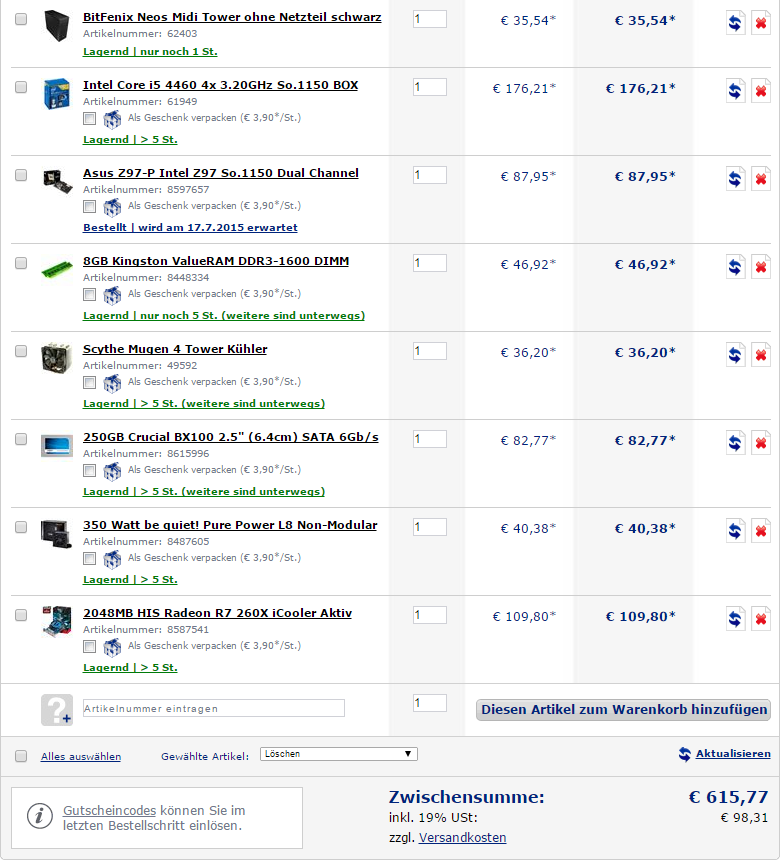
Task: Click gift icon under Scythe Mugen 4
Action: (x=112, y=382)
